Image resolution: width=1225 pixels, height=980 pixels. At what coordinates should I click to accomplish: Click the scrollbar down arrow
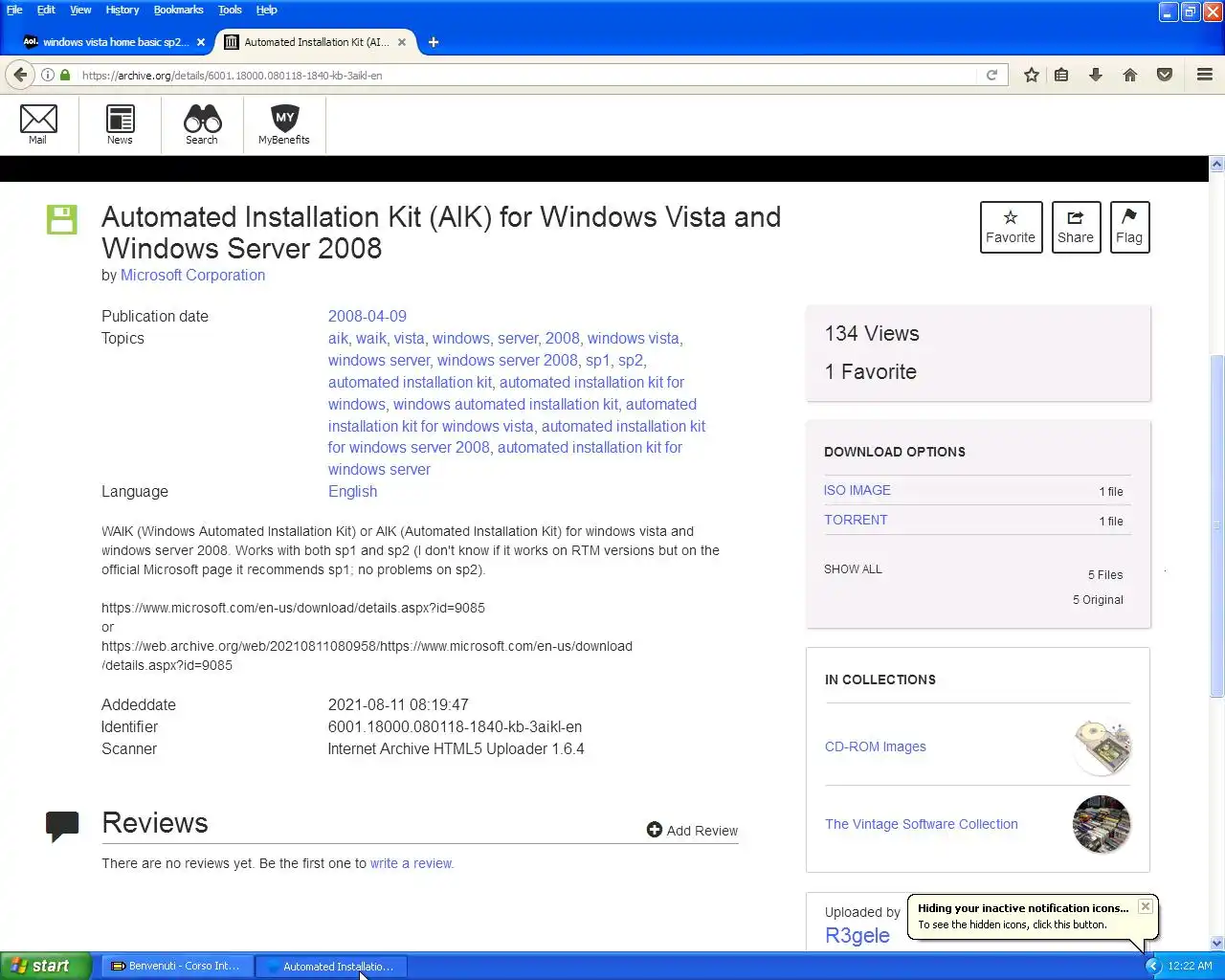[1216, 943]
